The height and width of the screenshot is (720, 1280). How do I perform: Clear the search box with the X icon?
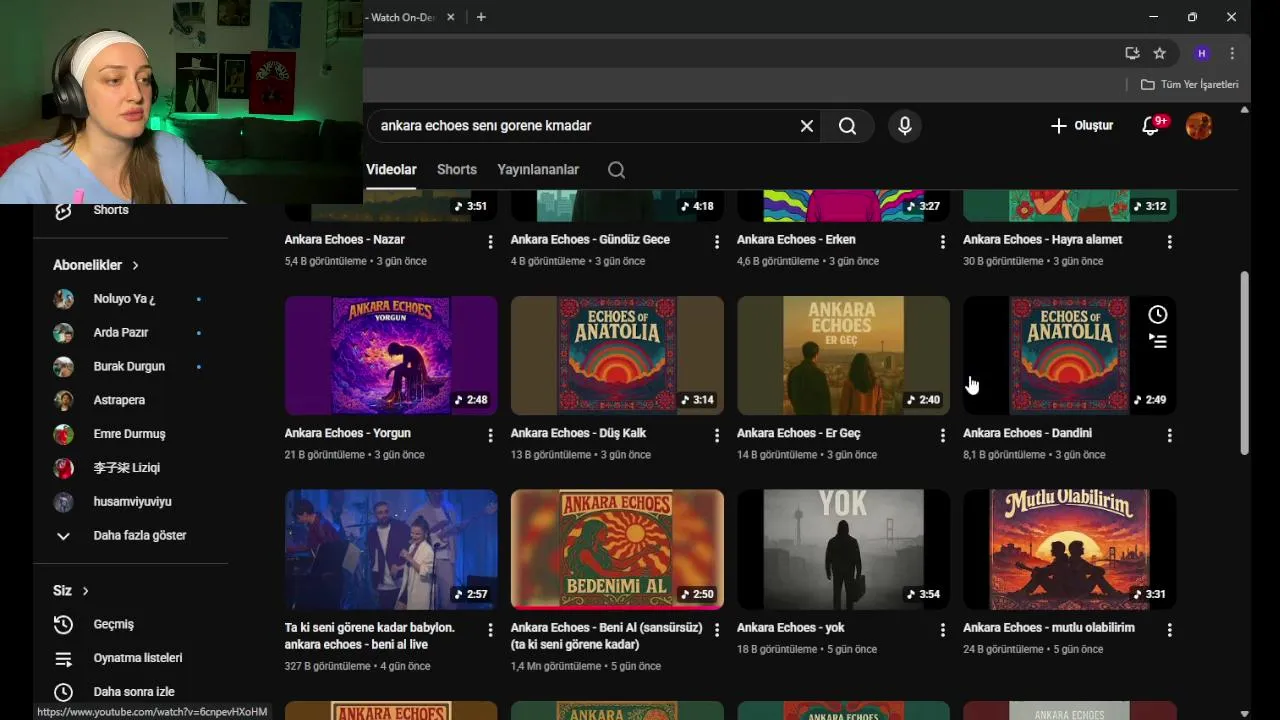click(807, 126)
